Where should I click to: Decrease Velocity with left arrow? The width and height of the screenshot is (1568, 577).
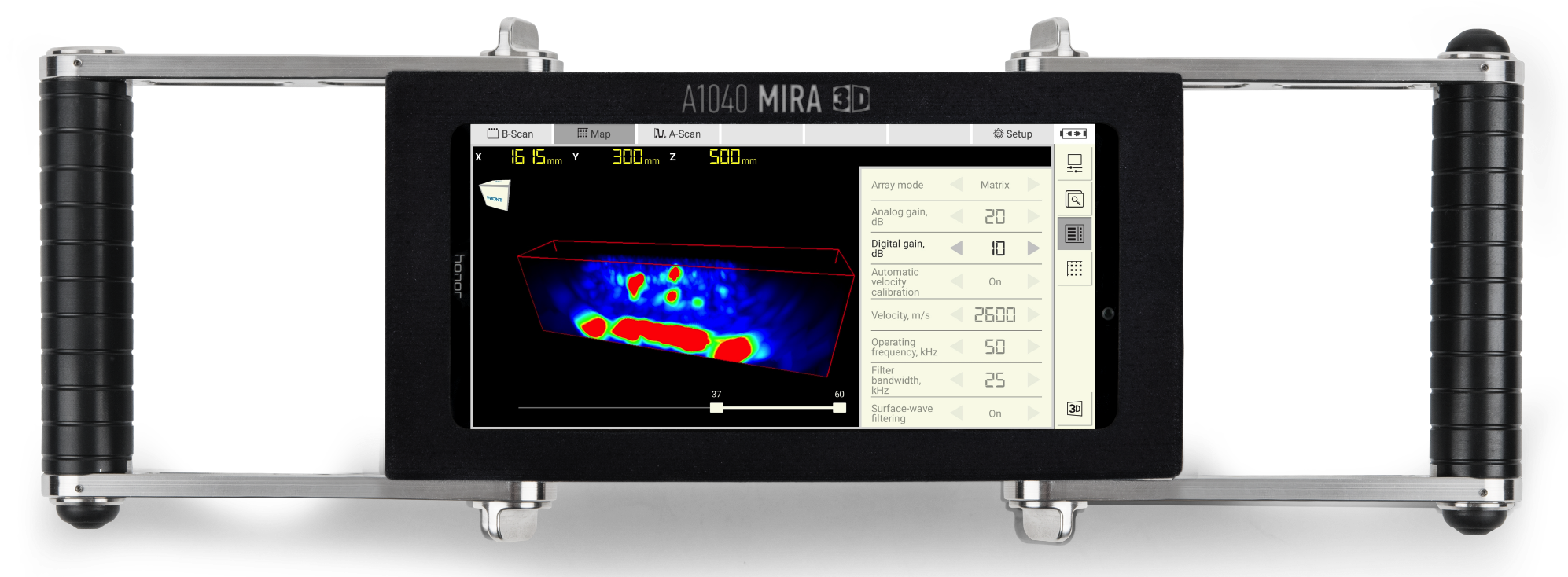(956, 315)
